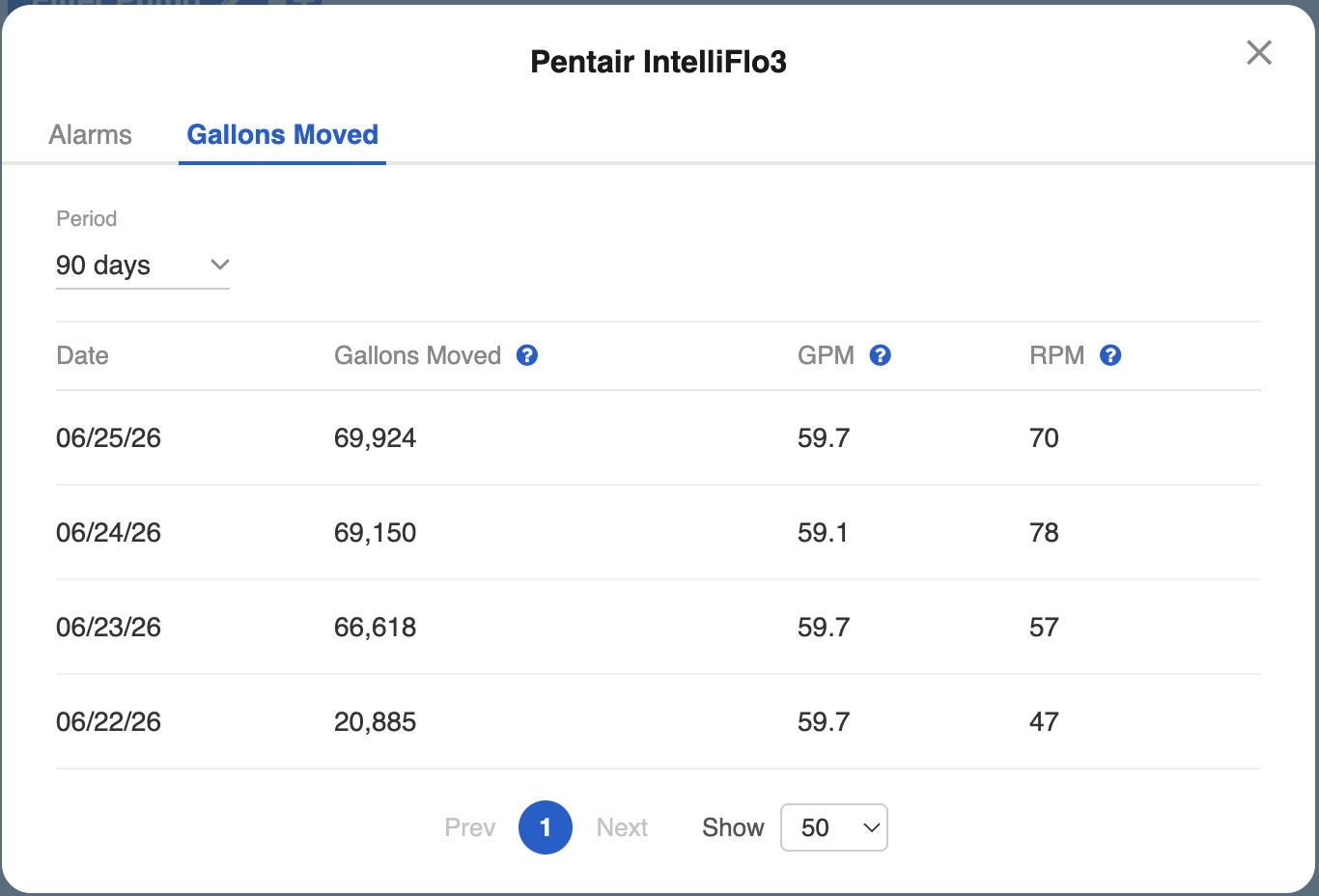Click the RPM value 57
1319x896 pixels.
[x=1045, y=628]
